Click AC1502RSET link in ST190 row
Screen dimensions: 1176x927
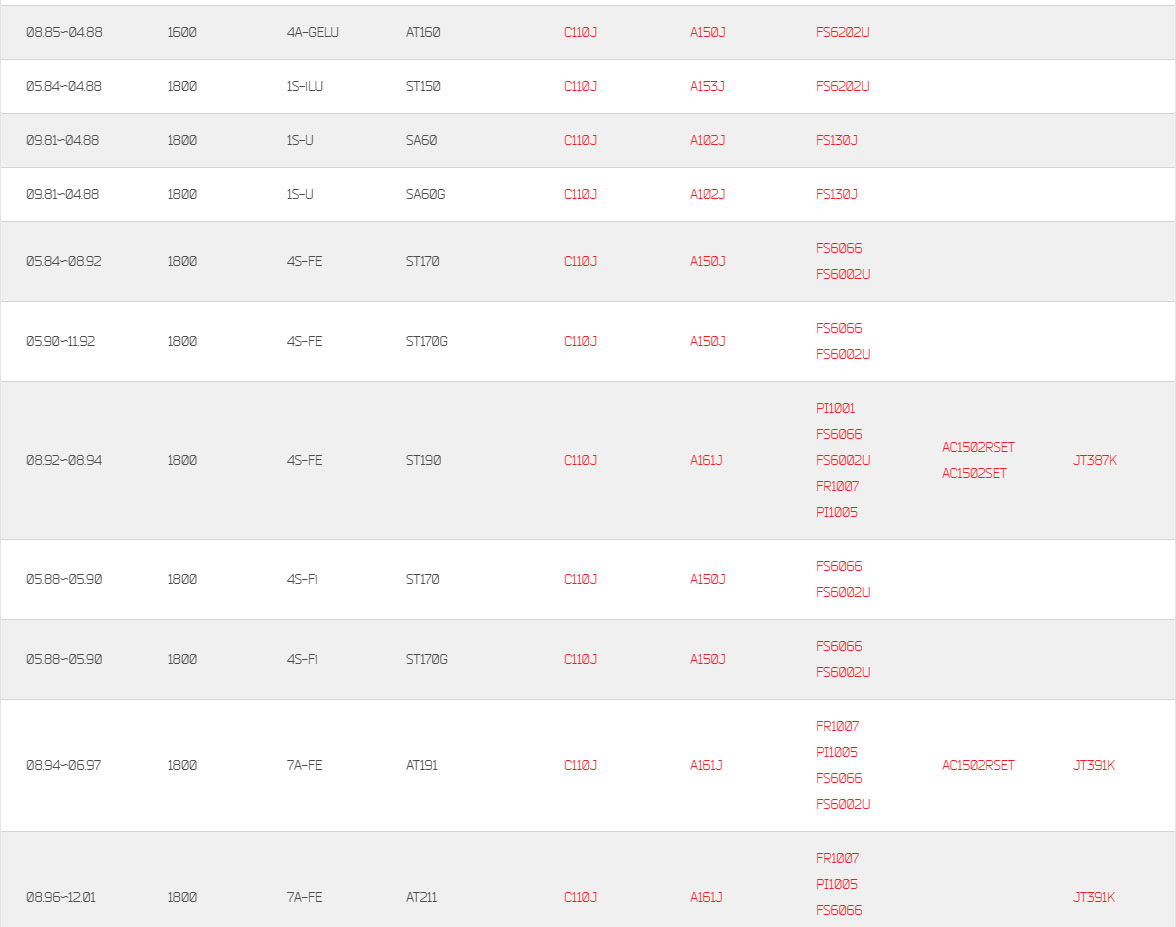[x=978, y=448]
